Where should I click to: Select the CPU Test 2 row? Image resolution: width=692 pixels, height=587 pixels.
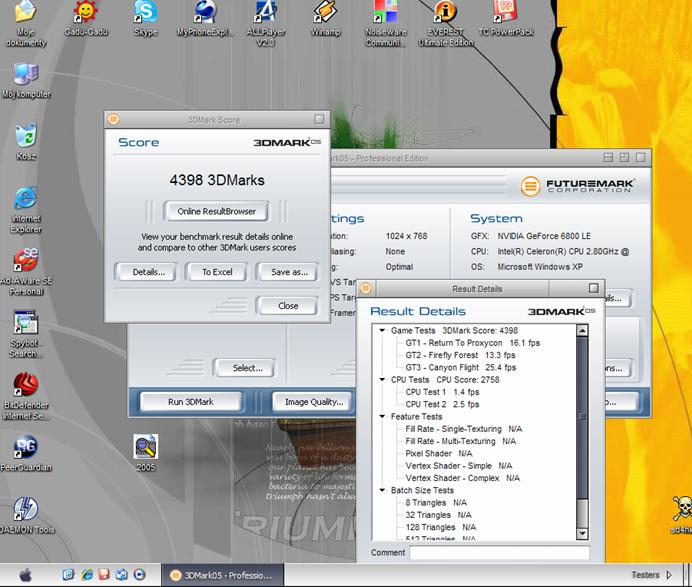[442, 404]
